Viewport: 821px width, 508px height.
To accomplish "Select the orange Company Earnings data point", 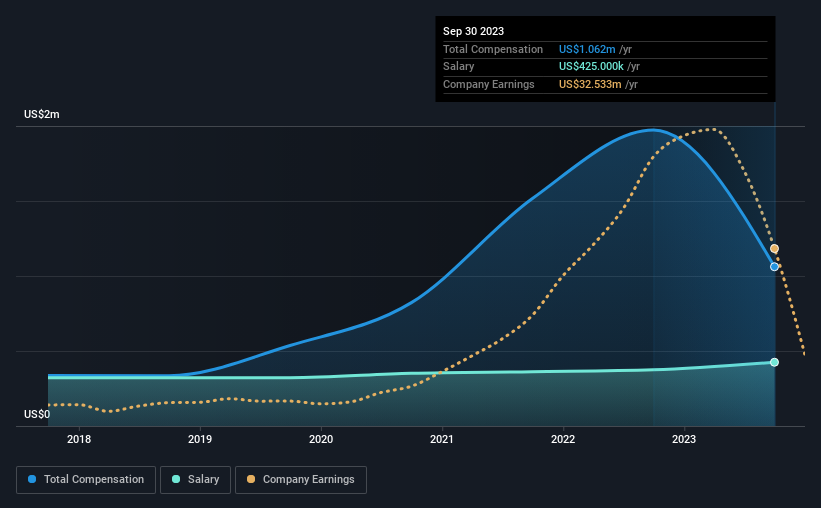I will tap(774, 249).
